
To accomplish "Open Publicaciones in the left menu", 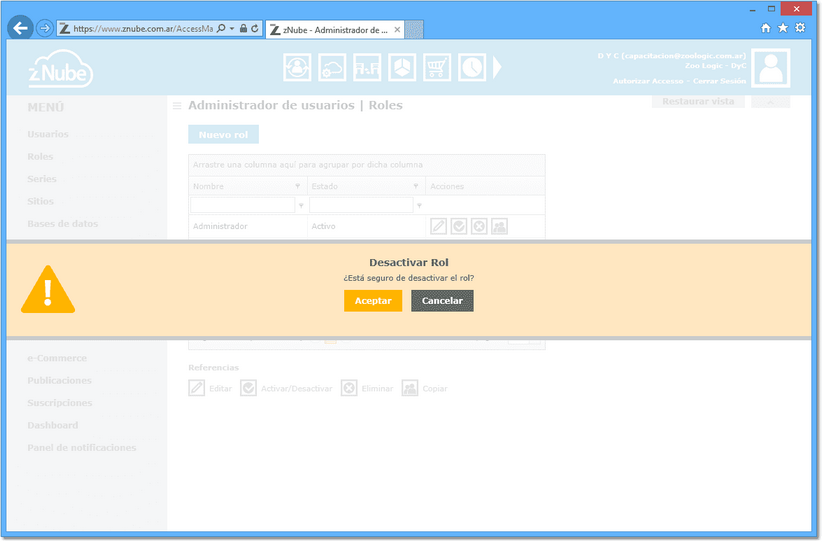I will 59,381.
